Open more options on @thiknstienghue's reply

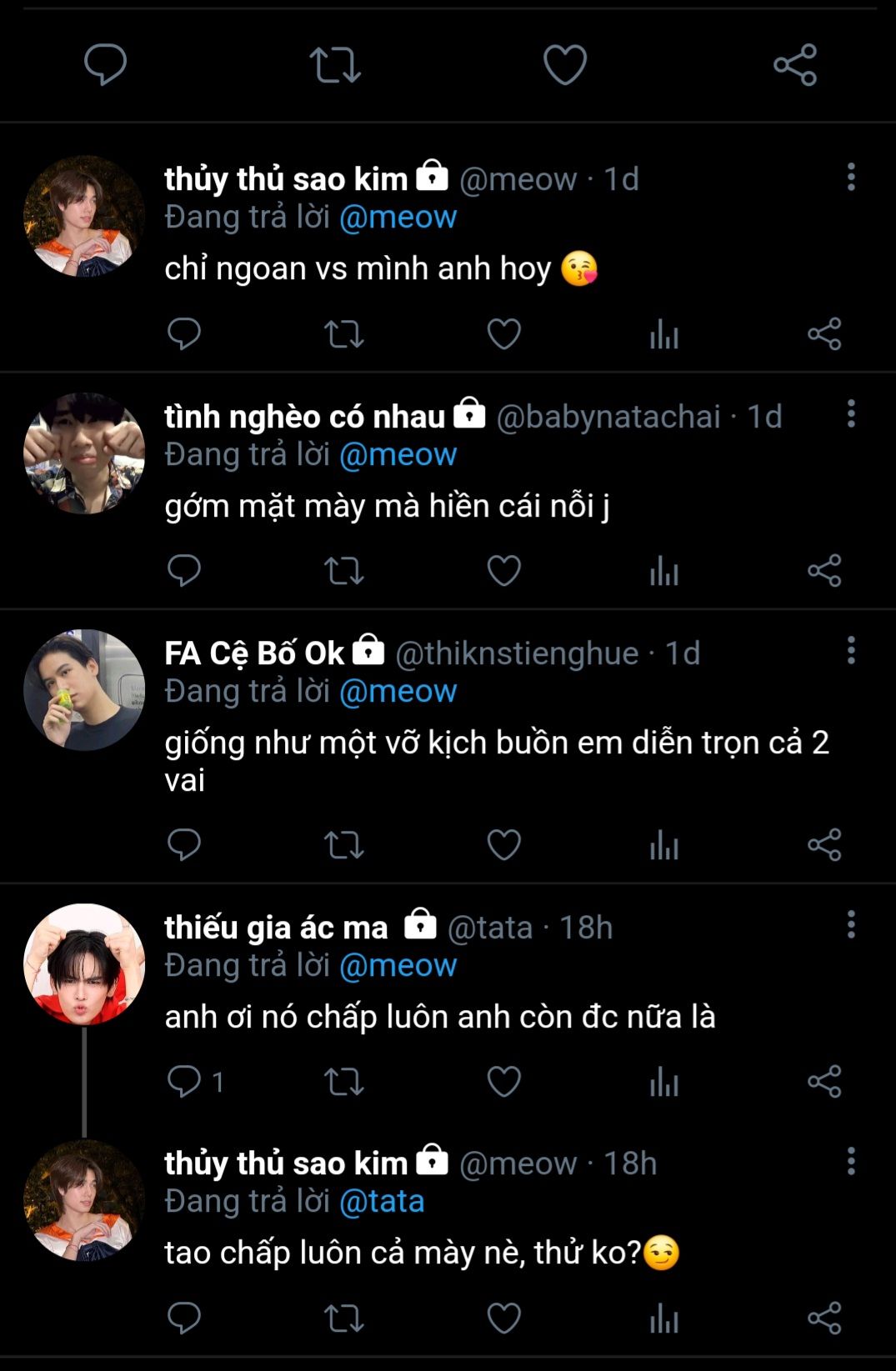(851, 650)
